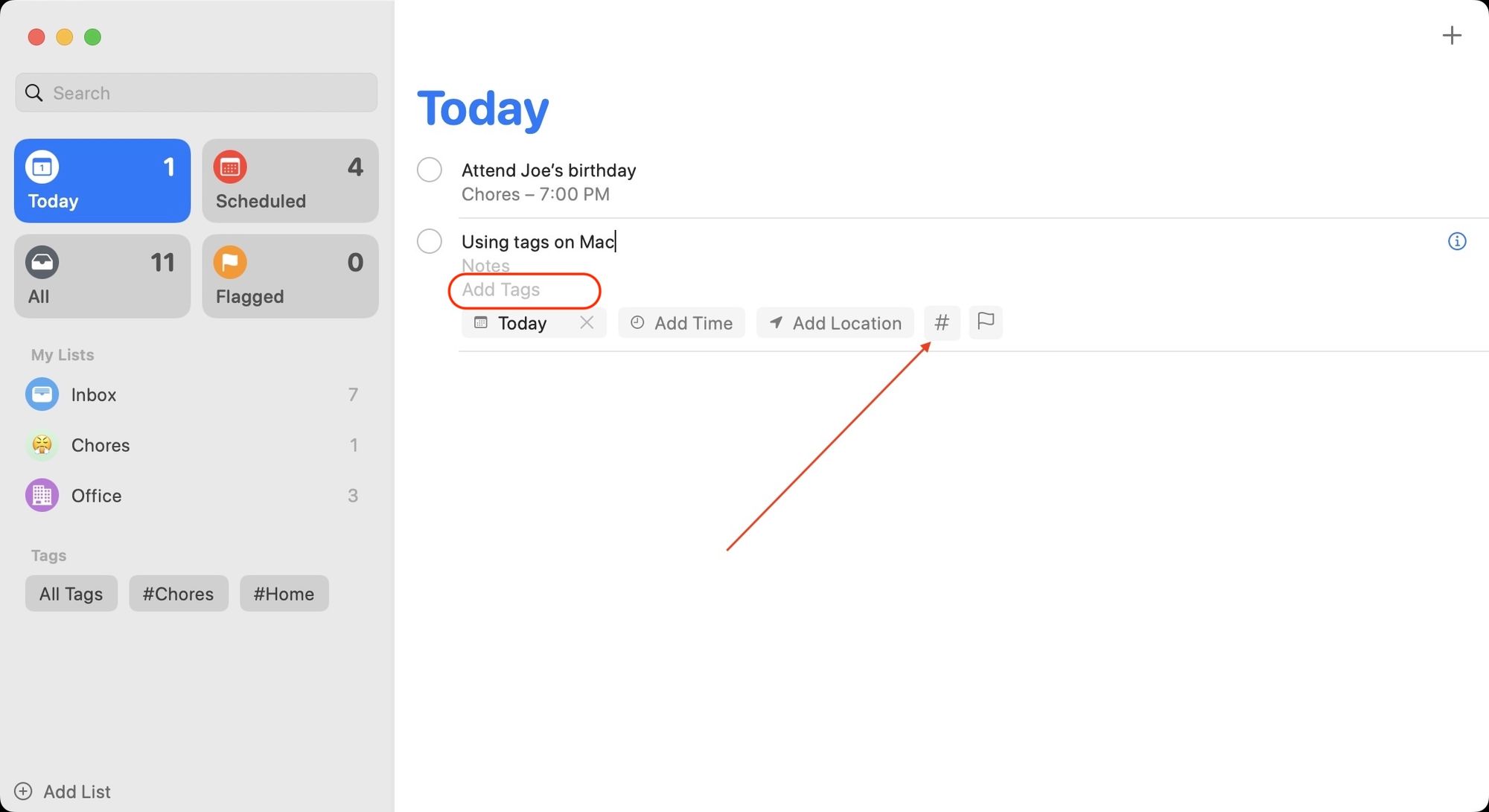Image resolution: width=1489 pixels, height=812 pixels.
Task: Select the Inbox list icon
Action: click(42, 394)
